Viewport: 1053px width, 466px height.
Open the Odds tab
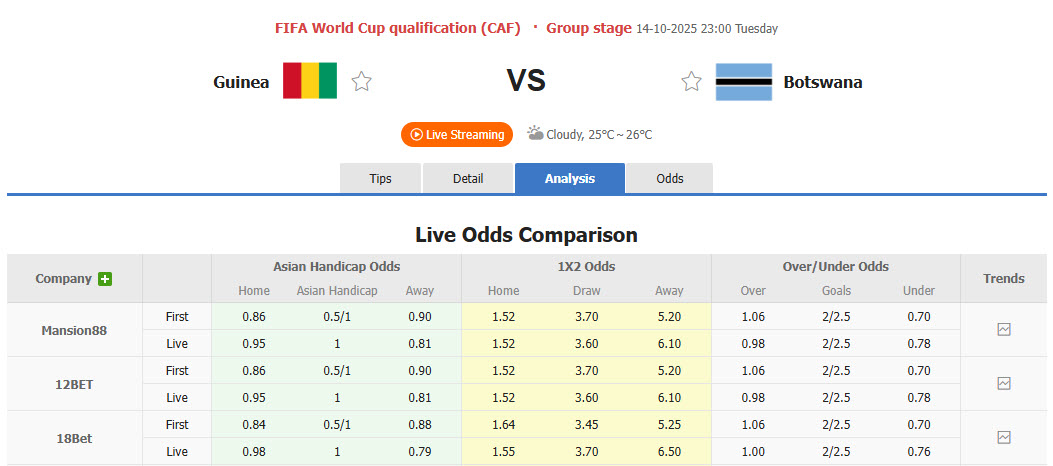point(670,179)
